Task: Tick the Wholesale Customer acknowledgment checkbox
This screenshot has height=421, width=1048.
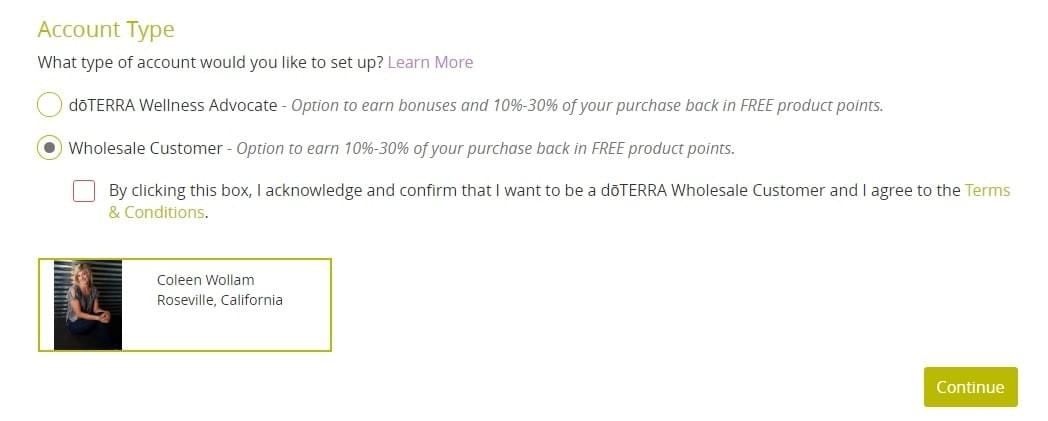Action: point(84,191)
